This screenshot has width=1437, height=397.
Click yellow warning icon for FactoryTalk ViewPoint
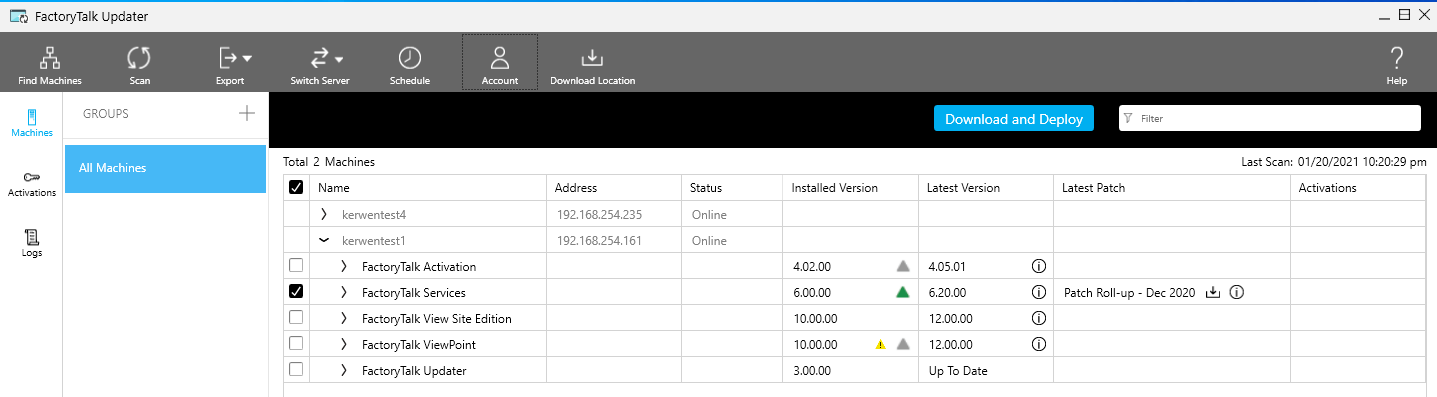point(881,344)
